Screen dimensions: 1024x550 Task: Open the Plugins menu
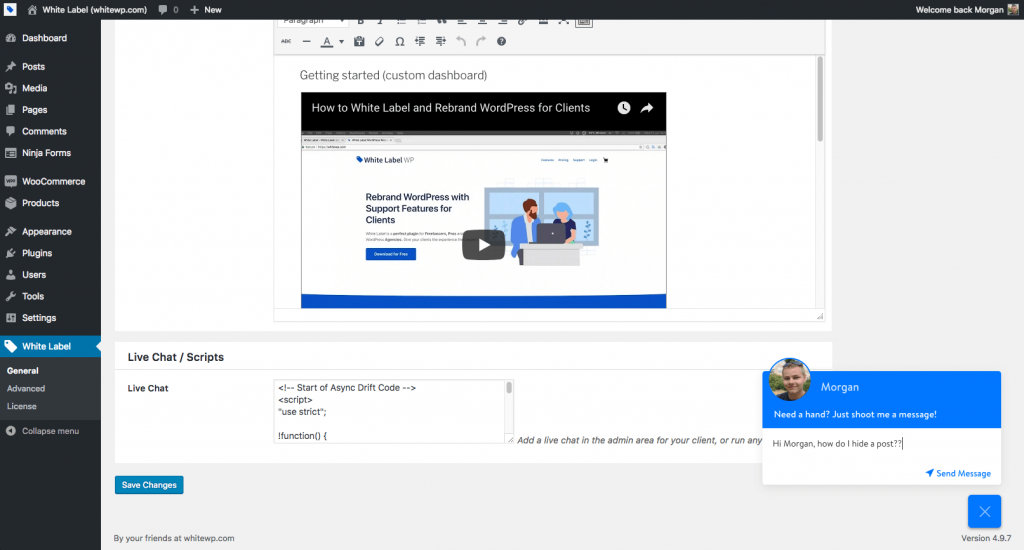50,253
